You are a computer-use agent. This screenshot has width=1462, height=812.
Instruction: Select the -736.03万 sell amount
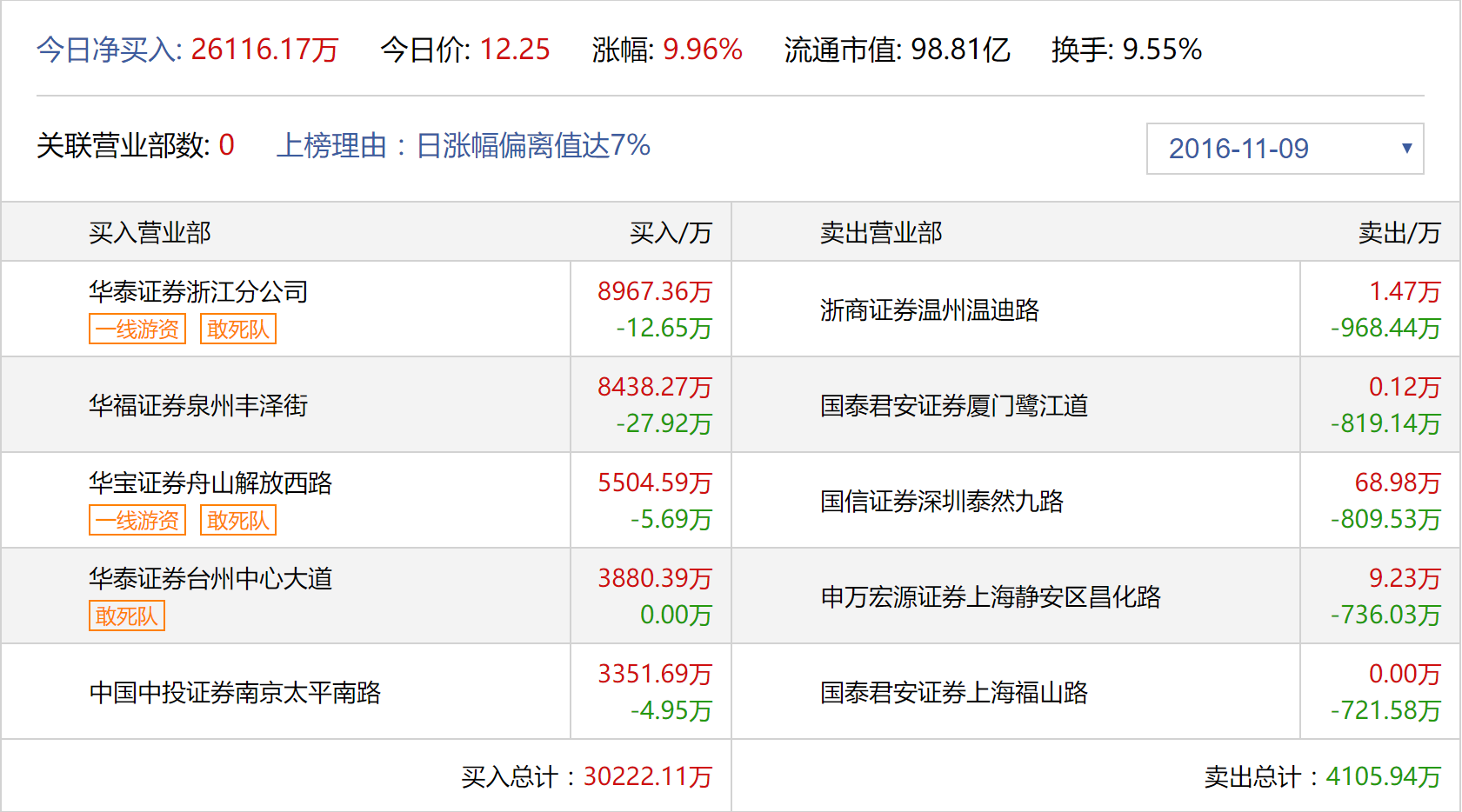[x=1385, y=615]
